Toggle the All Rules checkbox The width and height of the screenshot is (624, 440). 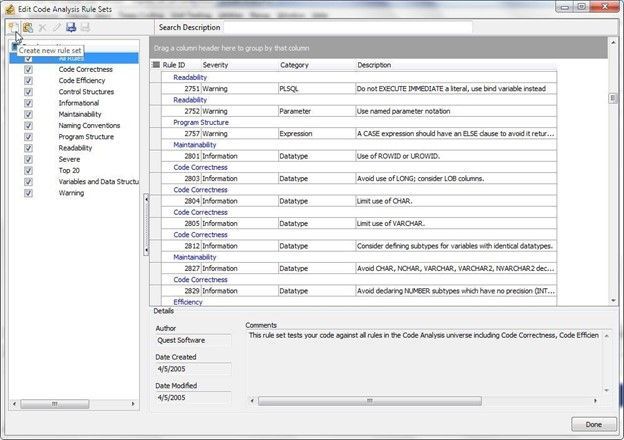pos(28,58)
